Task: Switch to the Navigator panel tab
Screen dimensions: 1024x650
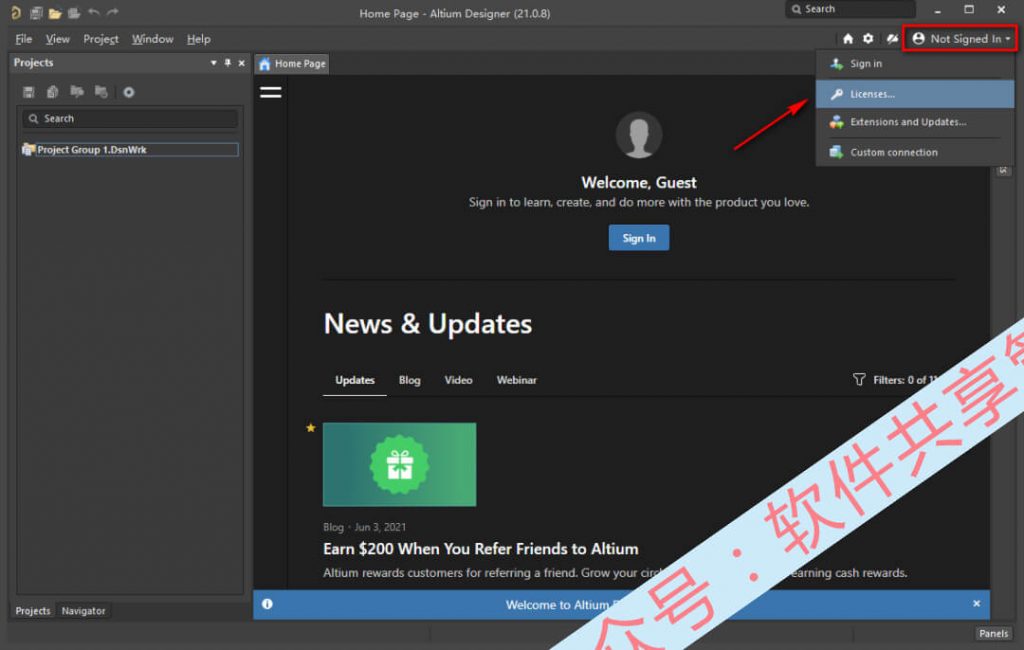Action: 84,611
